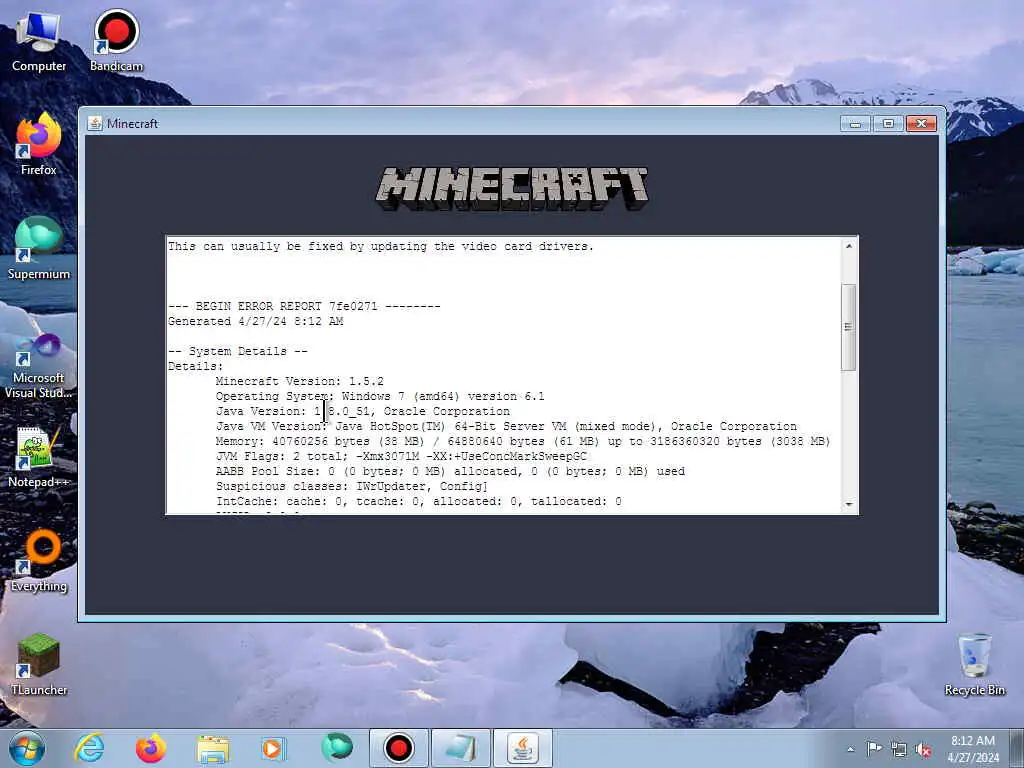Click the 'BEGIN ERROR REPORT 7fe0271' line
The height and width of the screenshot is (768, 1024).
pos(304,306)
